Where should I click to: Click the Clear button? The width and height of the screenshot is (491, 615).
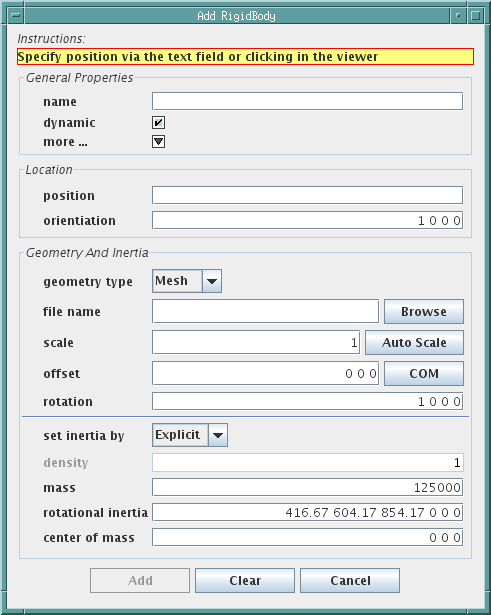[245, 580]
